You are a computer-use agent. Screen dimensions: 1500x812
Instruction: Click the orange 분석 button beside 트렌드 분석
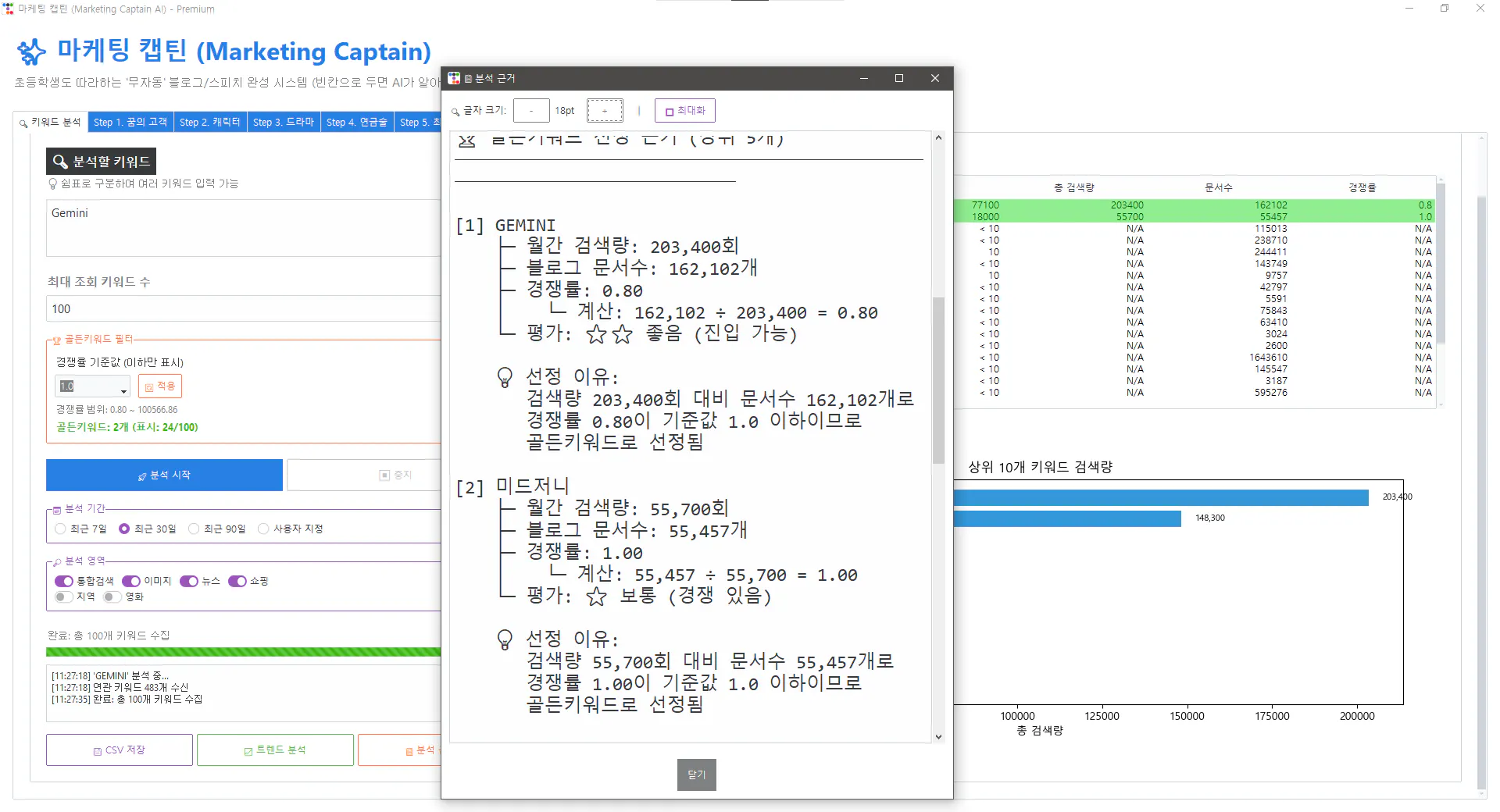pyautogui.click(x=400, y=750)
